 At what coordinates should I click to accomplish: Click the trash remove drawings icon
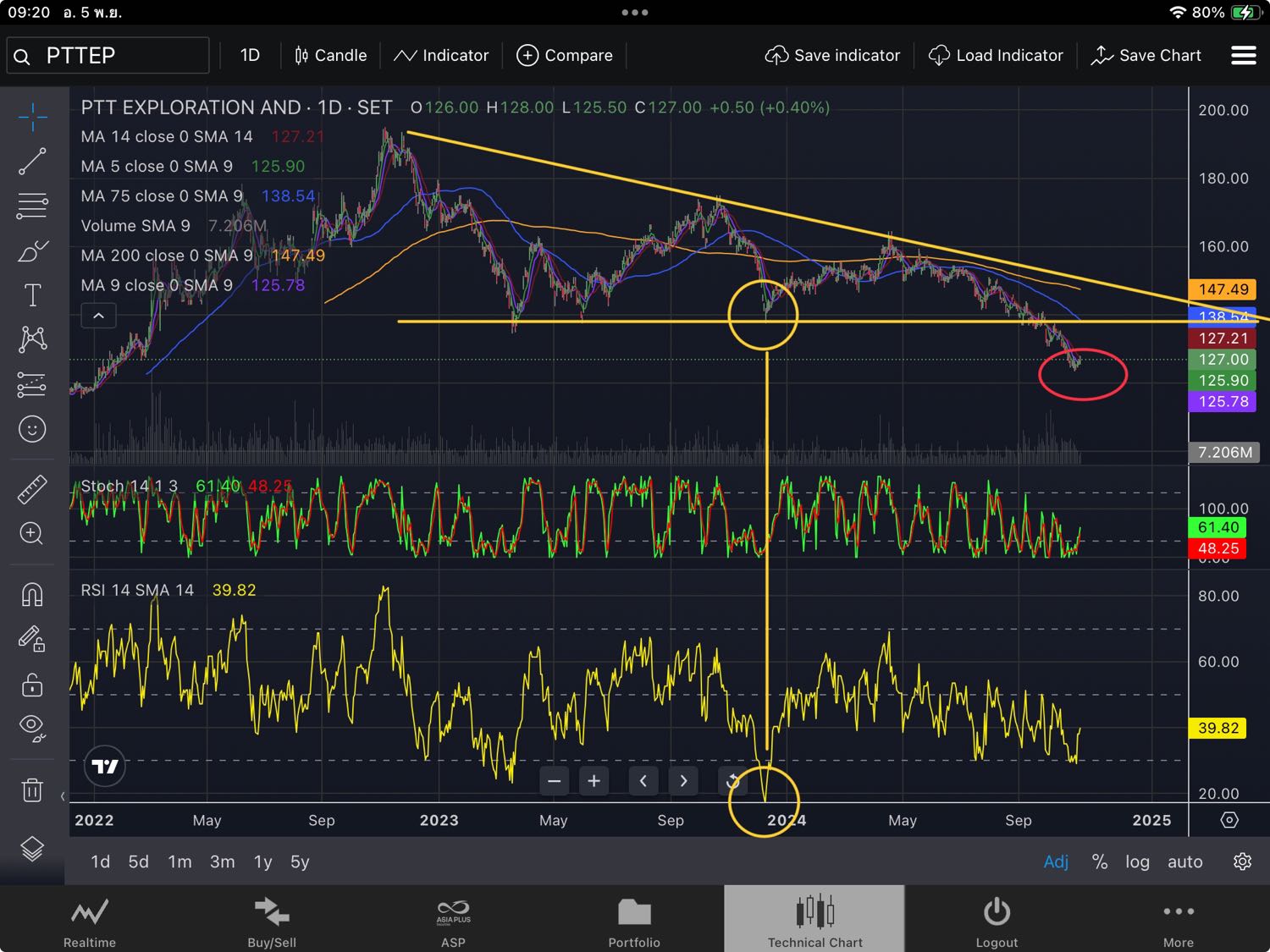[x=32, y=790]
